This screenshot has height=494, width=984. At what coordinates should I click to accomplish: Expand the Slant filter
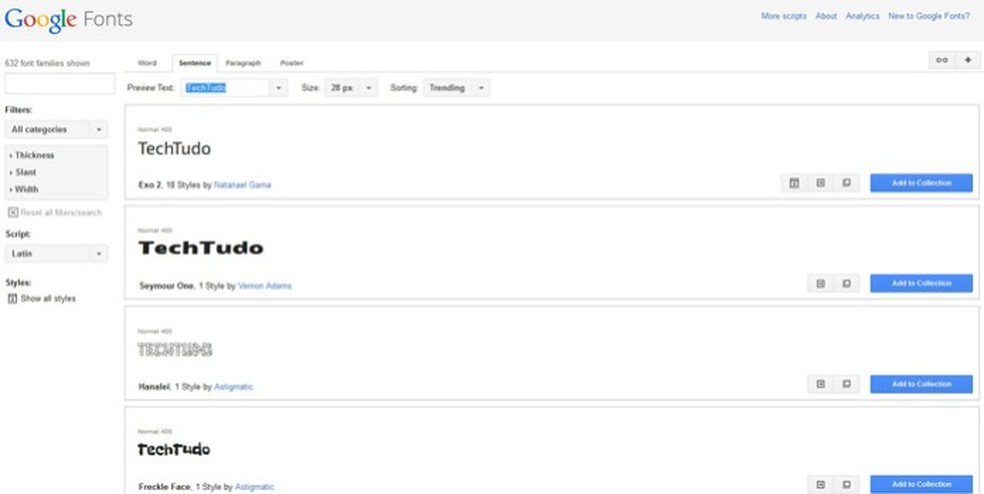coord(23,172)
